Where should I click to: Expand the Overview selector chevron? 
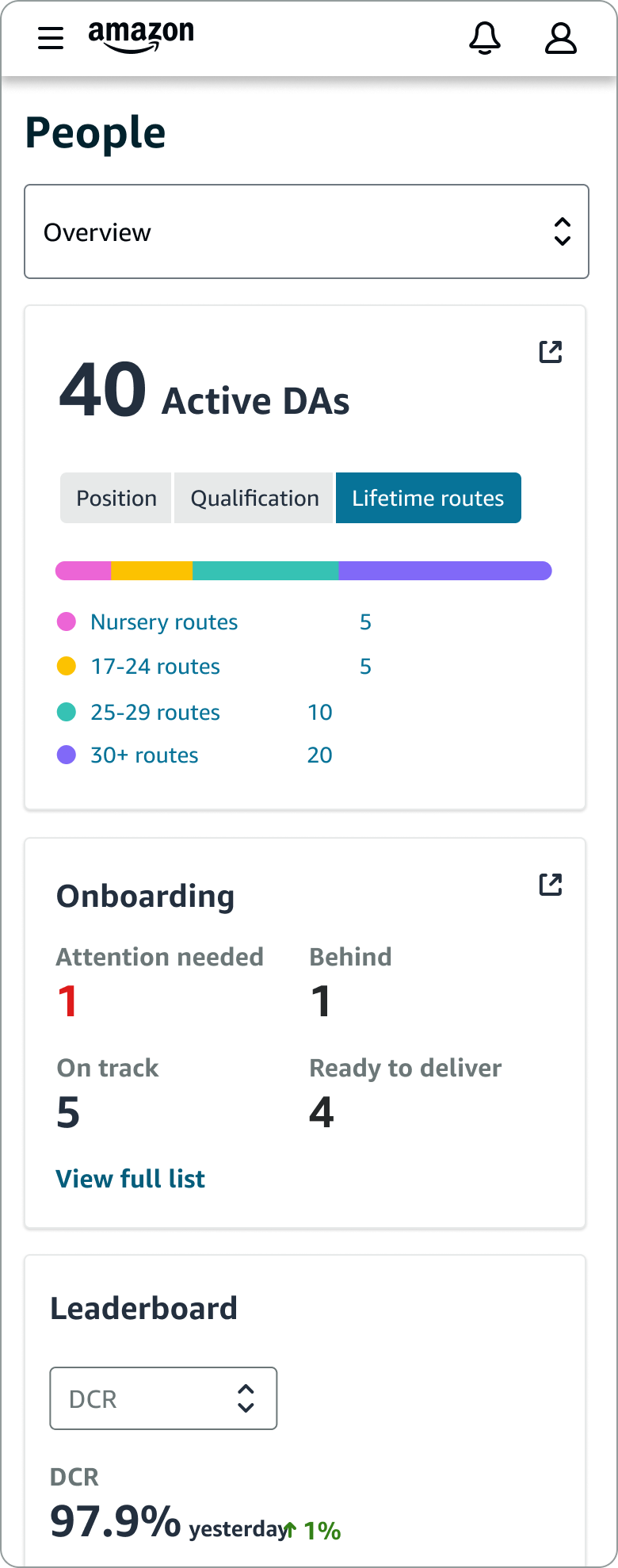pos(562,231)
